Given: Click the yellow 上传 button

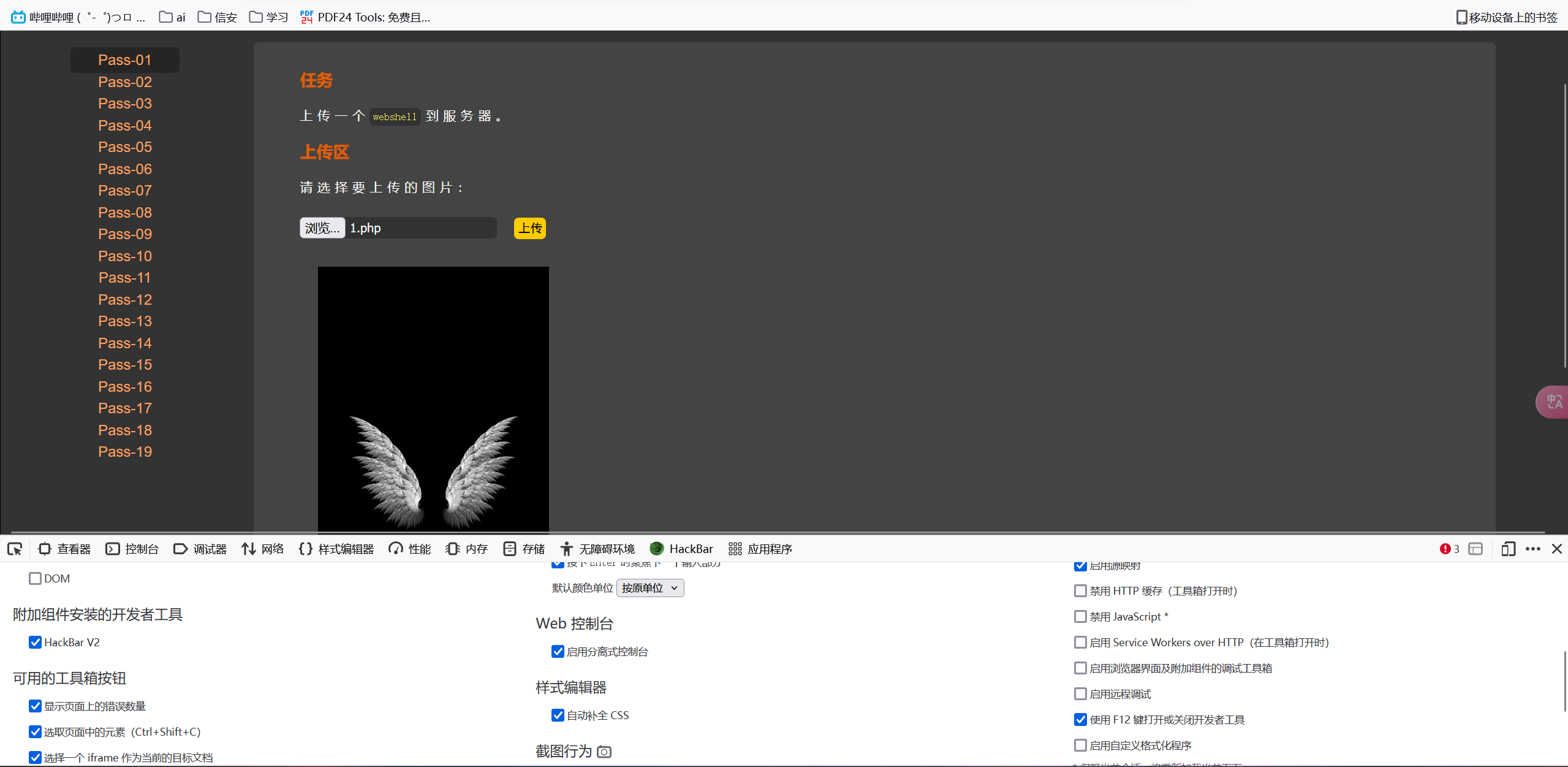Looking at the screenshot, I should click(x=529, y=229).
